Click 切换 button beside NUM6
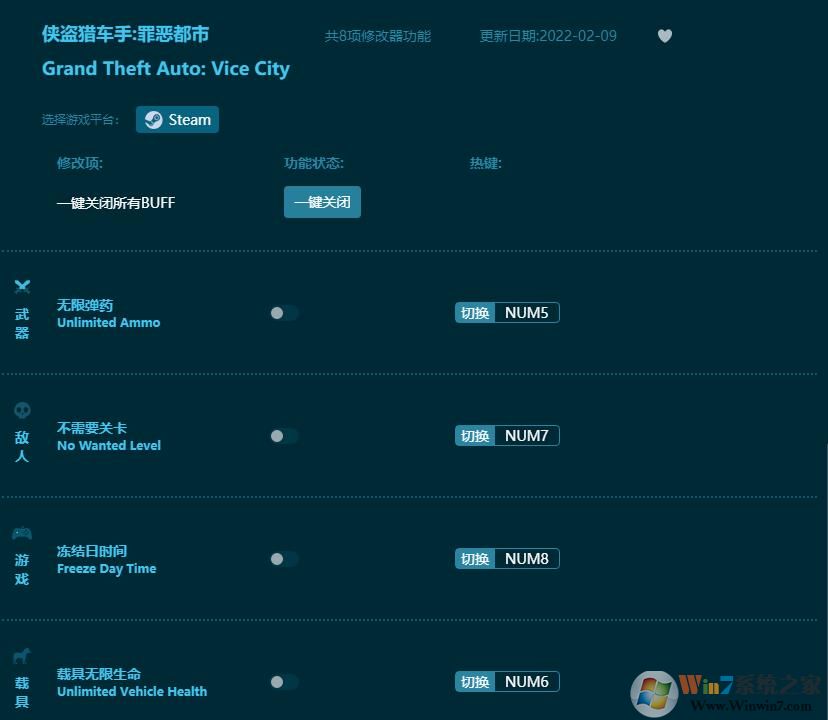The image size is (828, 720). tap(475, 682)
